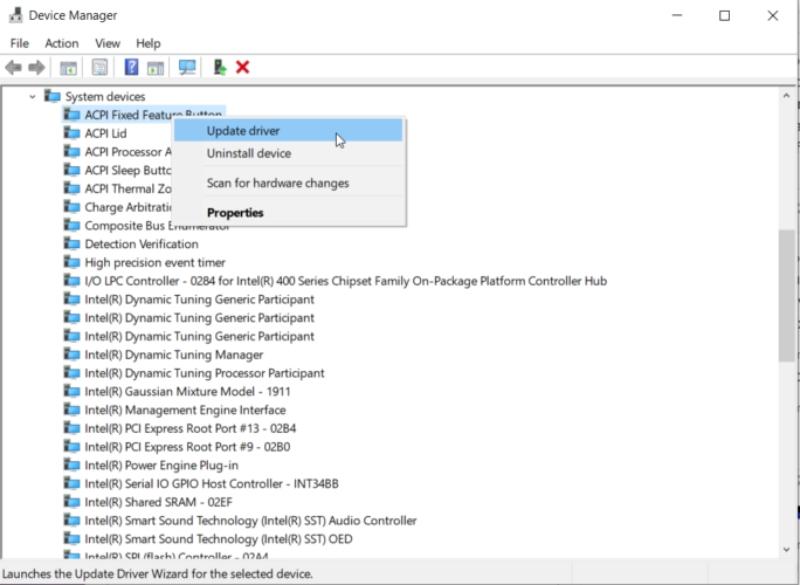Maximize the Device Manager window
The width and height of the screenshot is (800, 585).
[724, 15]
